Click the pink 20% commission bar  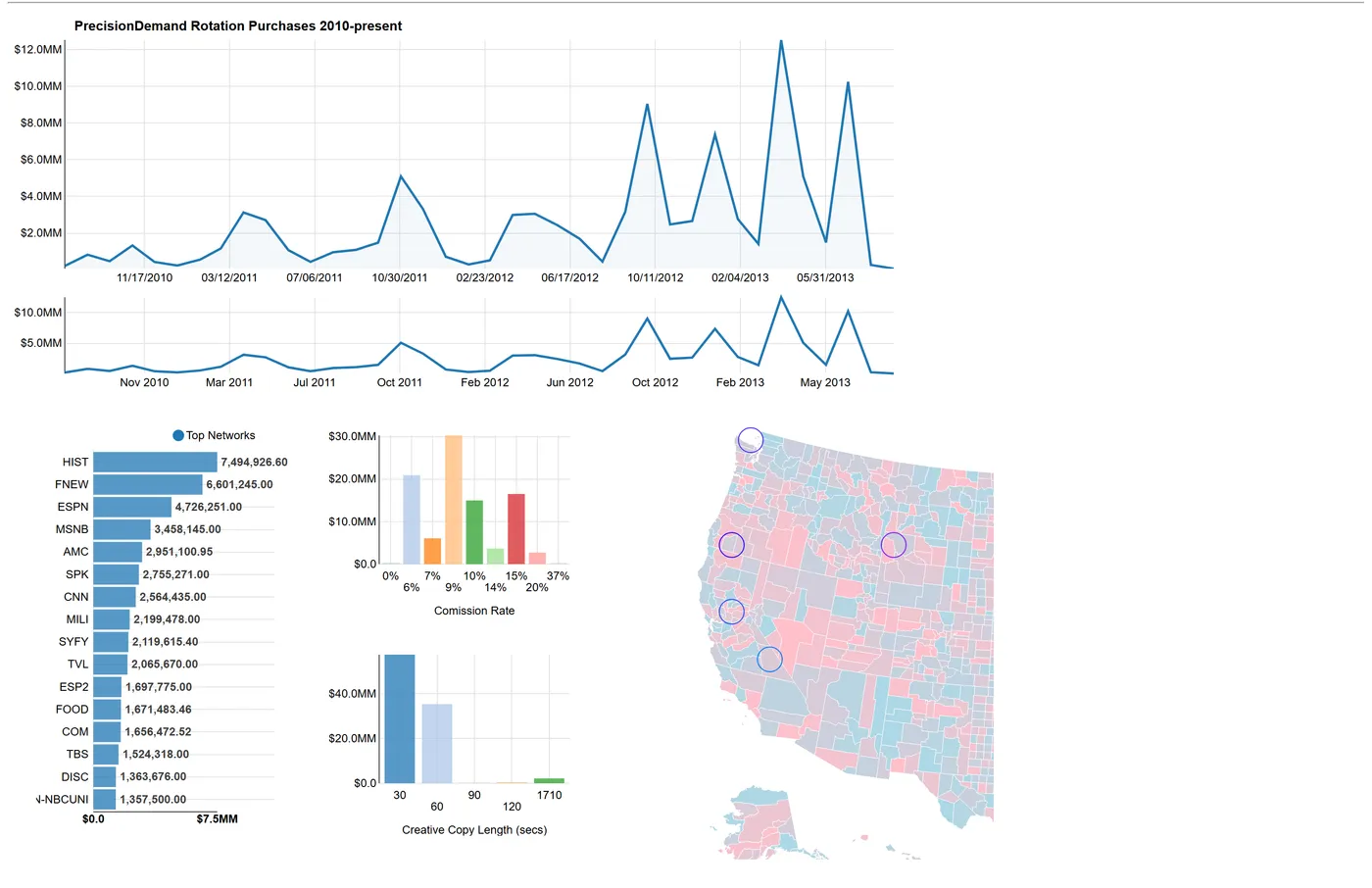[537, 559]
